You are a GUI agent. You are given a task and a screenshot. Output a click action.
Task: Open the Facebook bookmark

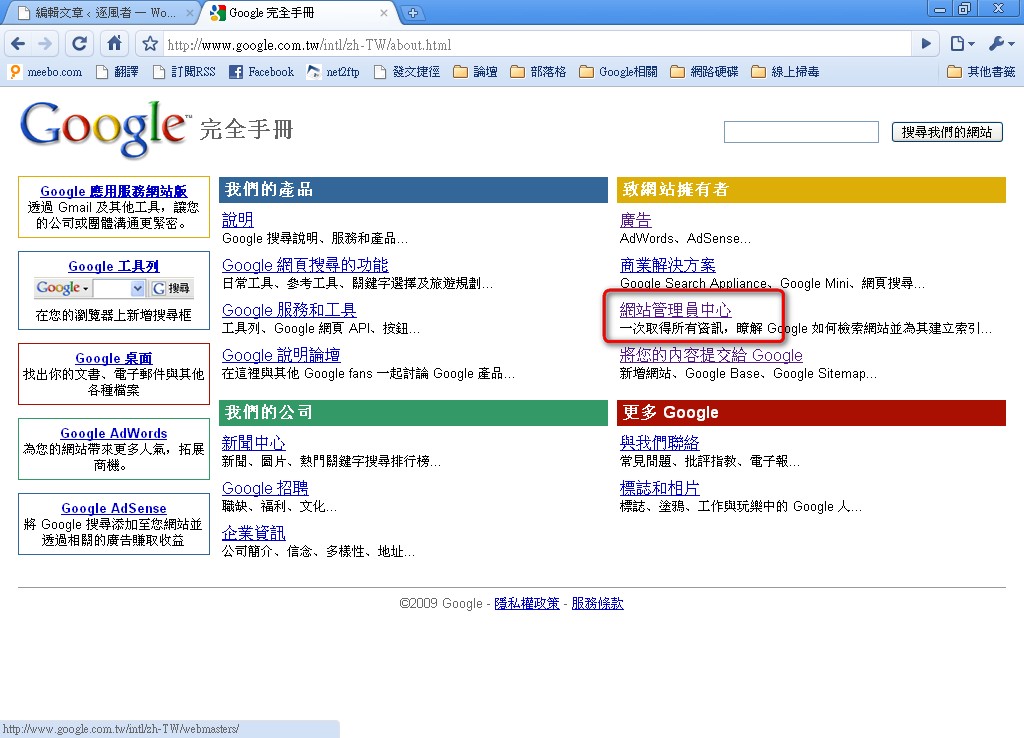(261, 72)
